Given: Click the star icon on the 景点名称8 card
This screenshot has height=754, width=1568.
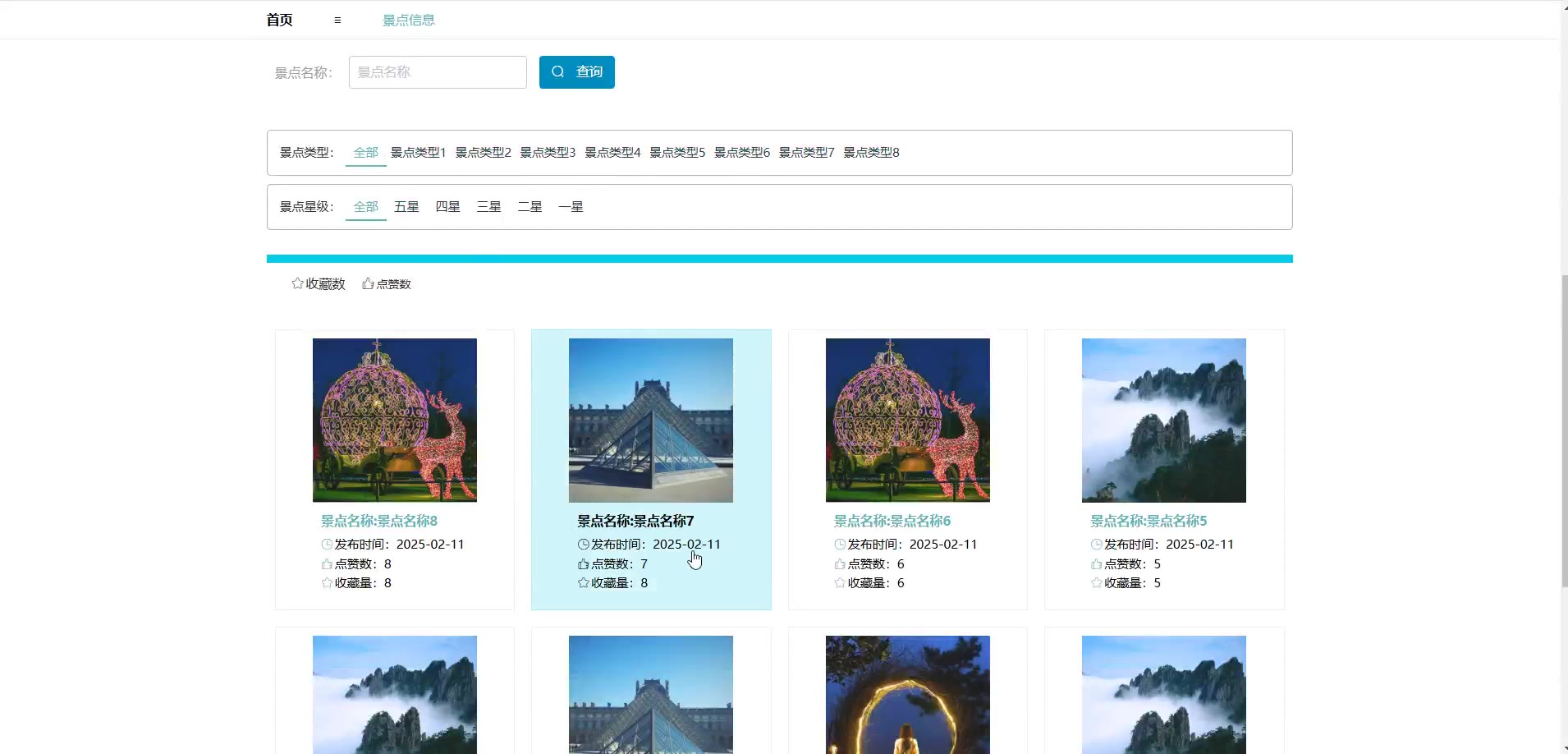Looking at the screenshot, I should click(x=327, y=582).
